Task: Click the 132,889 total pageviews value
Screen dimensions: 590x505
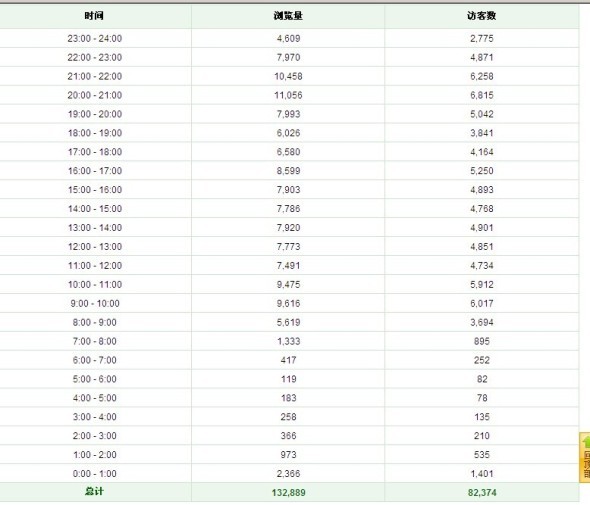Action: point(288,492)
